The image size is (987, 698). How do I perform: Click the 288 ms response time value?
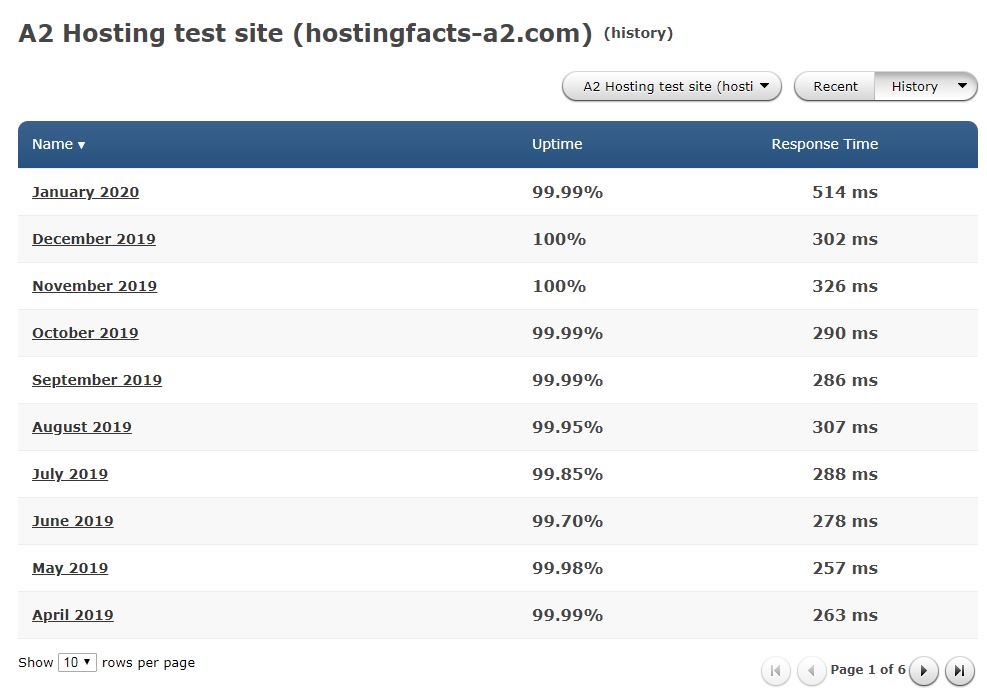tap(845, 474)
